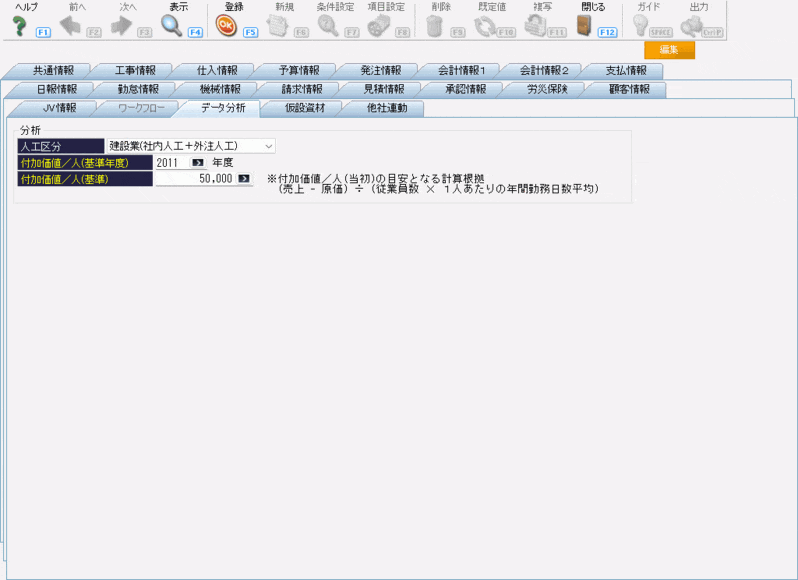Click the arrow button beside 50,000

(x=244, y=179)
